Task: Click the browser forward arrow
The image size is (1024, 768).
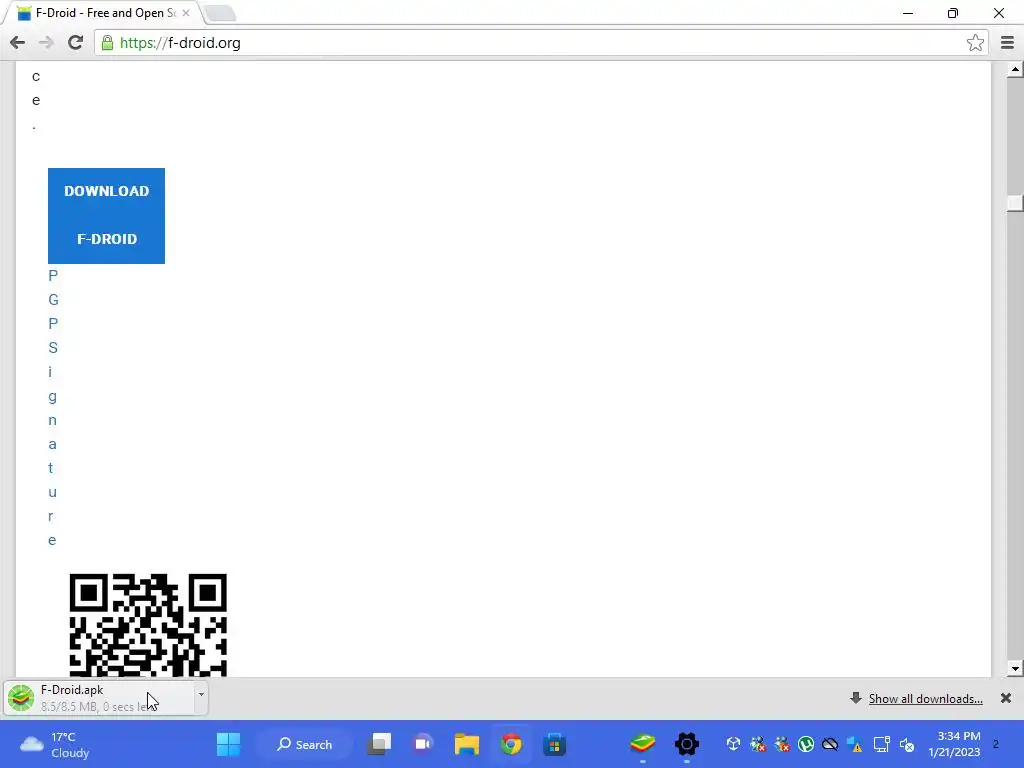Action: (46, 43)
